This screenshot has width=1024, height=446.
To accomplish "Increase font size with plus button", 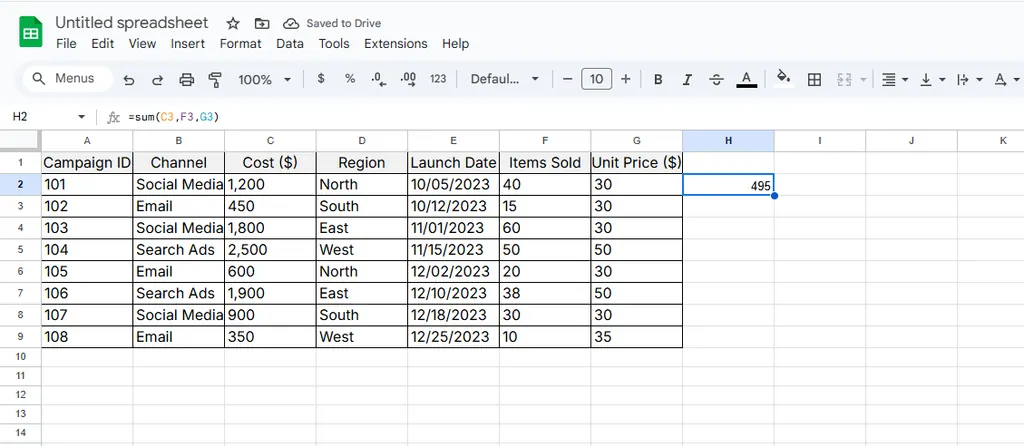I will pyautogui.click(x=626, y=79).
